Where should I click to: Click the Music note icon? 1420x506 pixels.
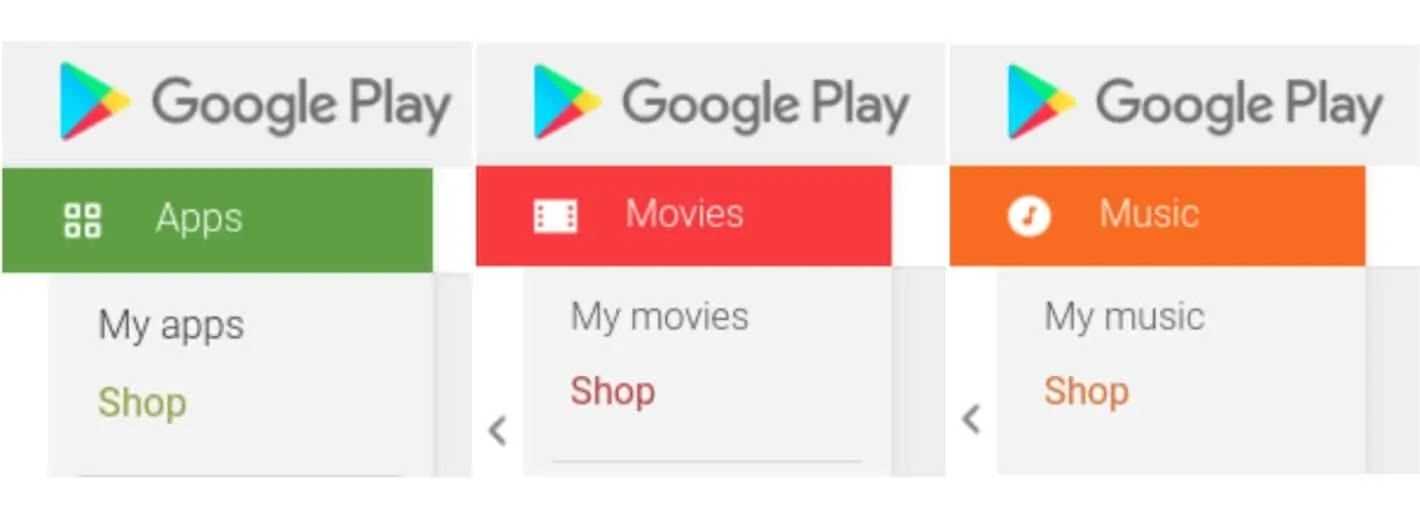coord(1029,215)
